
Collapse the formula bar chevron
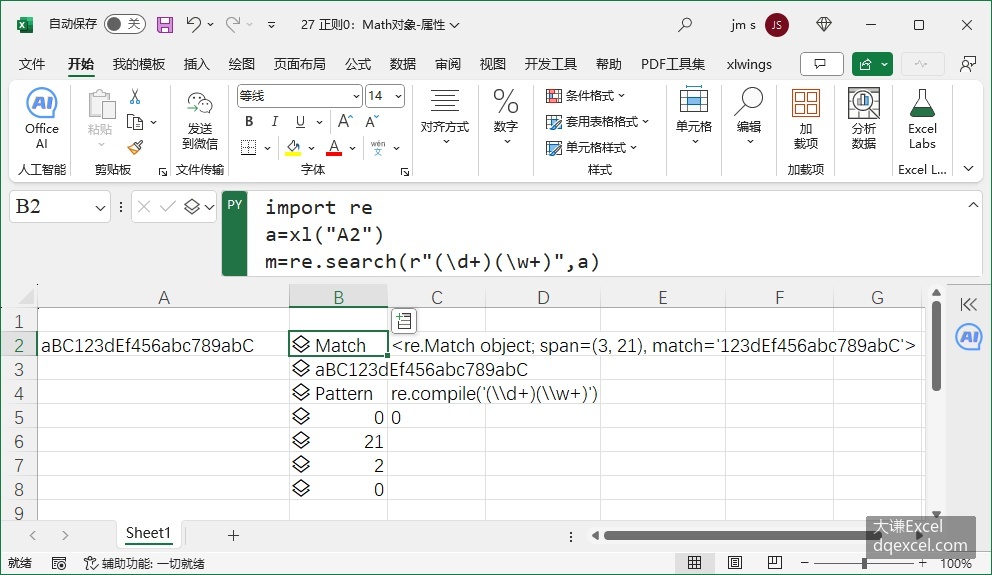point(973,205)
